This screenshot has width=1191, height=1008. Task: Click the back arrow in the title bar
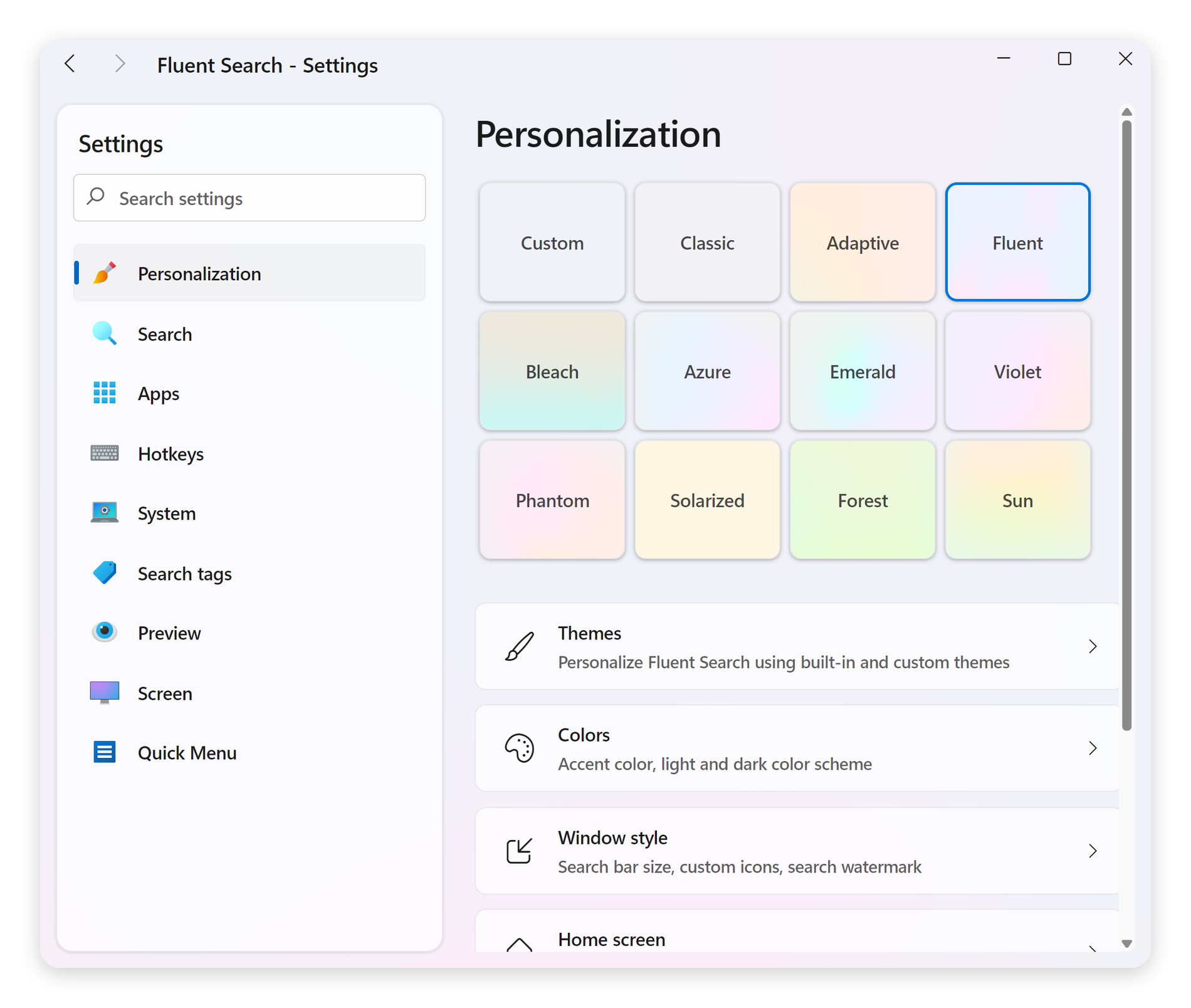click(x=70, y=63)
